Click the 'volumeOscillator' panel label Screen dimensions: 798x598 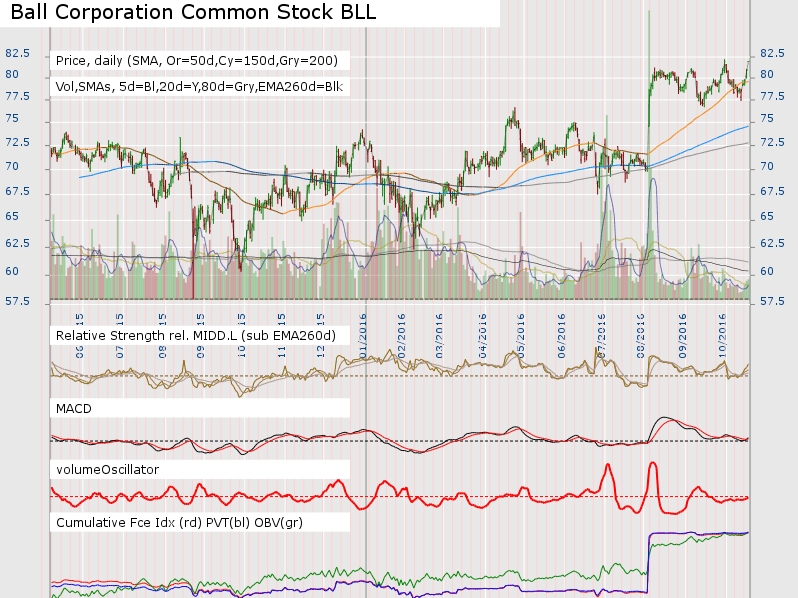coord(107,469)
